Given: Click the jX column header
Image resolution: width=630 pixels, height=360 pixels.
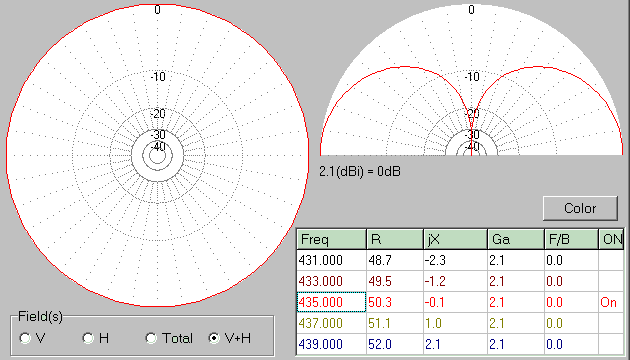Looking at the screenshot, I should [455, 239].
